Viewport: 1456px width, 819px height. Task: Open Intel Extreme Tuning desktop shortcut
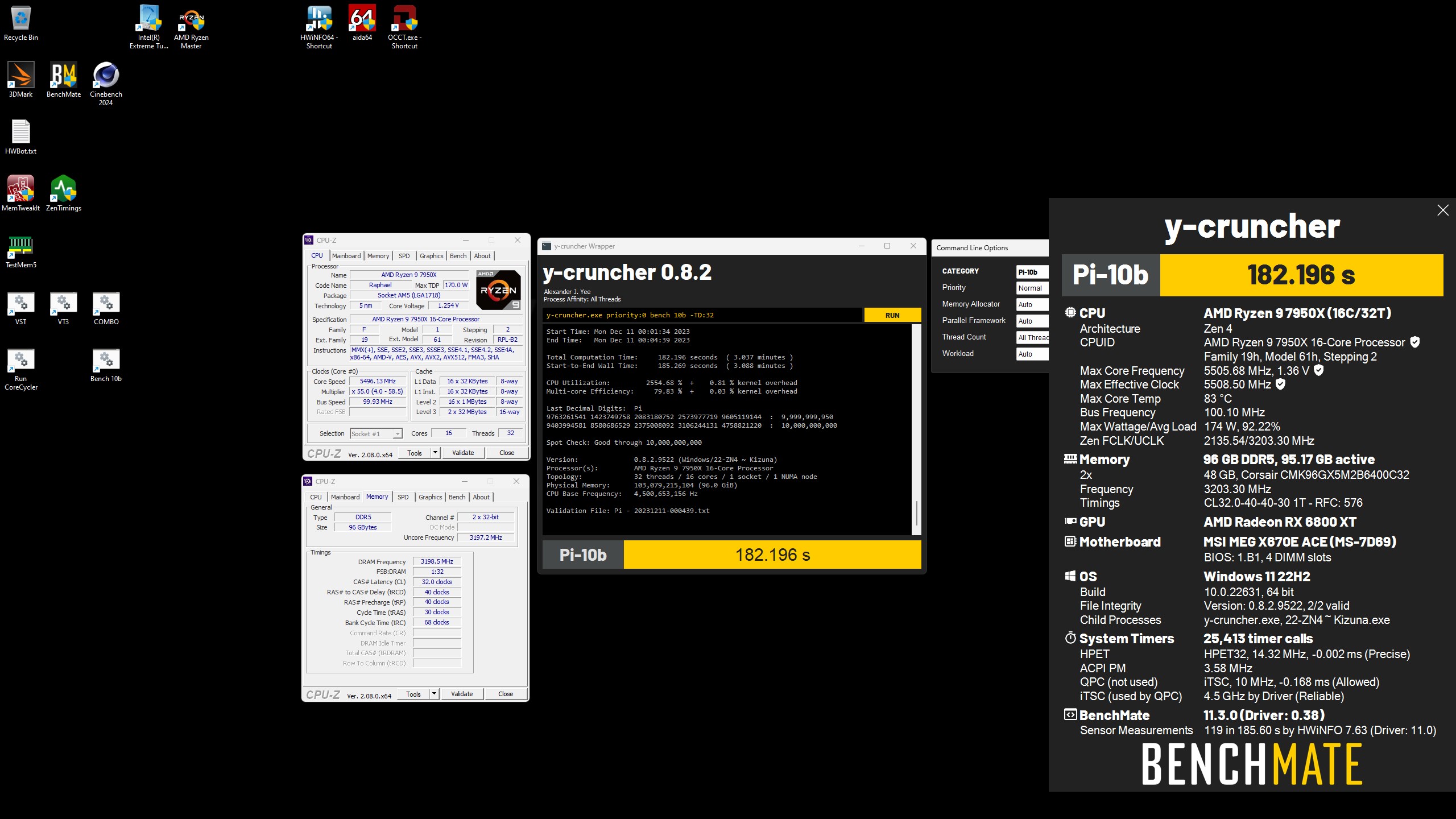click(x=149, y=26)
